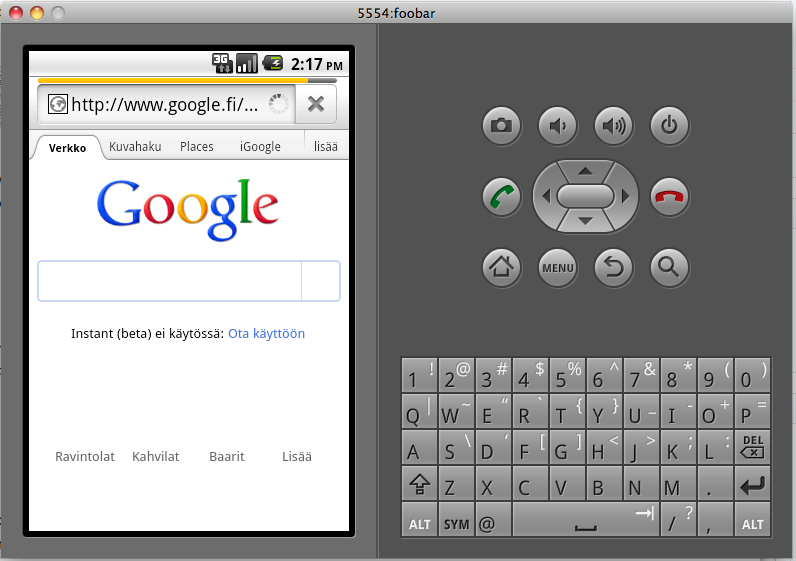Viewport: 796px width, 561px height.
Task: Click the G key
Action: 568,447
